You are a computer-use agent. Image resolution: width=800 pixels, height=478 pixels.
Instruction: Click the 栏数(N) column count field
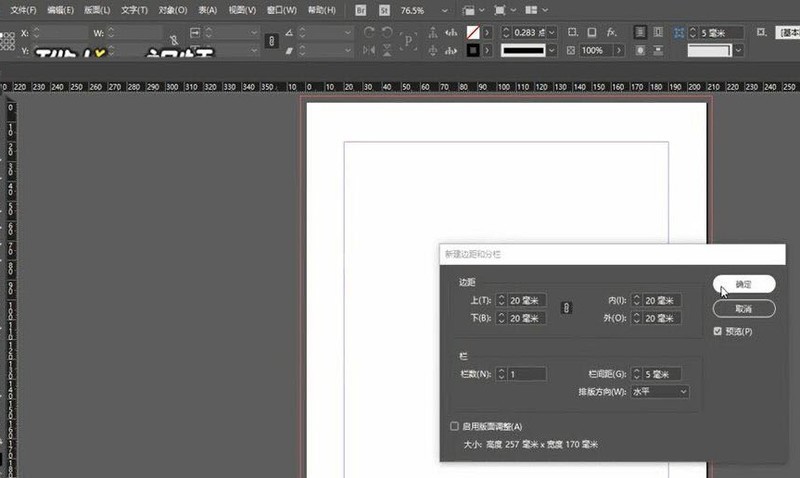[525, 374]
